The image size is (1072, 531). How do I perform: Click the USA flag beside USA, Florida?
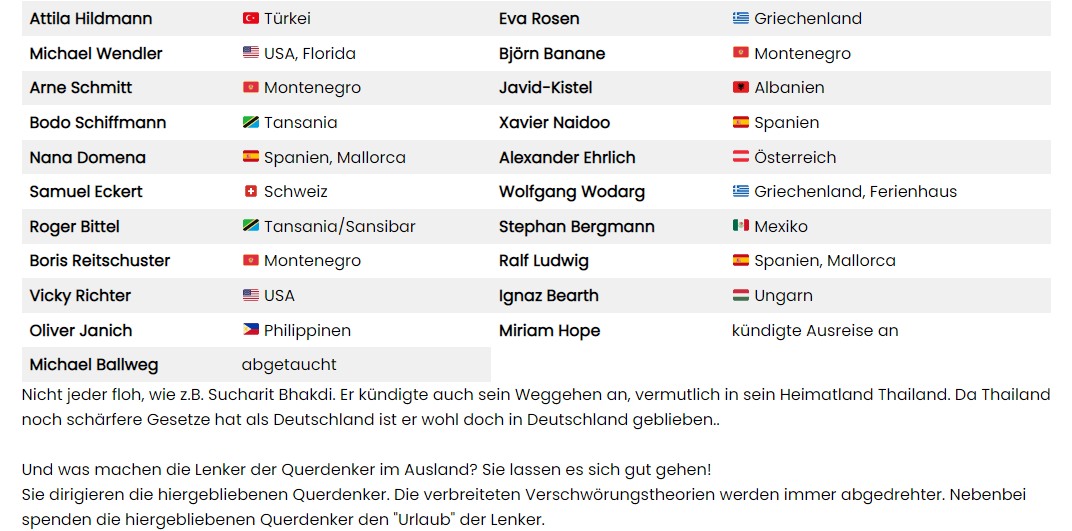(251, 53)
